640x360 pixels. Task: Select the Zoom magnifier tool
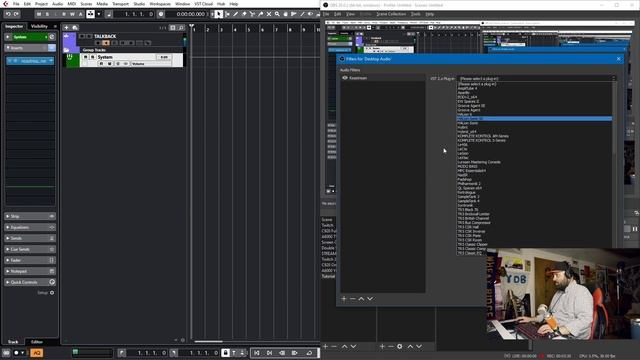tap(277, 14)
